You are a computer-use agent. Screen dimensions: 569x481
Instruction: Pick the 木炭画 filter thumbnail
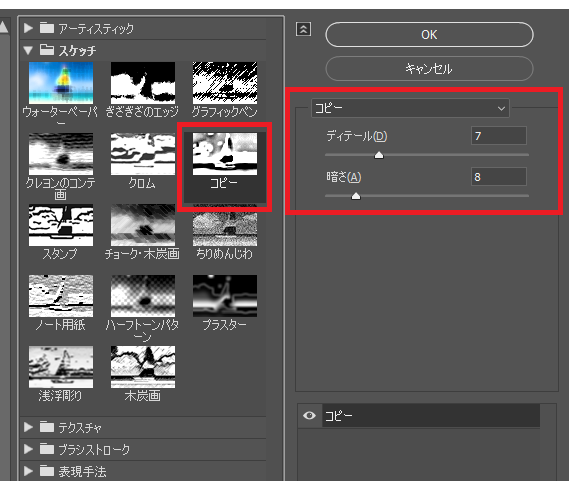pyautogui.click(x=143, y=367)
